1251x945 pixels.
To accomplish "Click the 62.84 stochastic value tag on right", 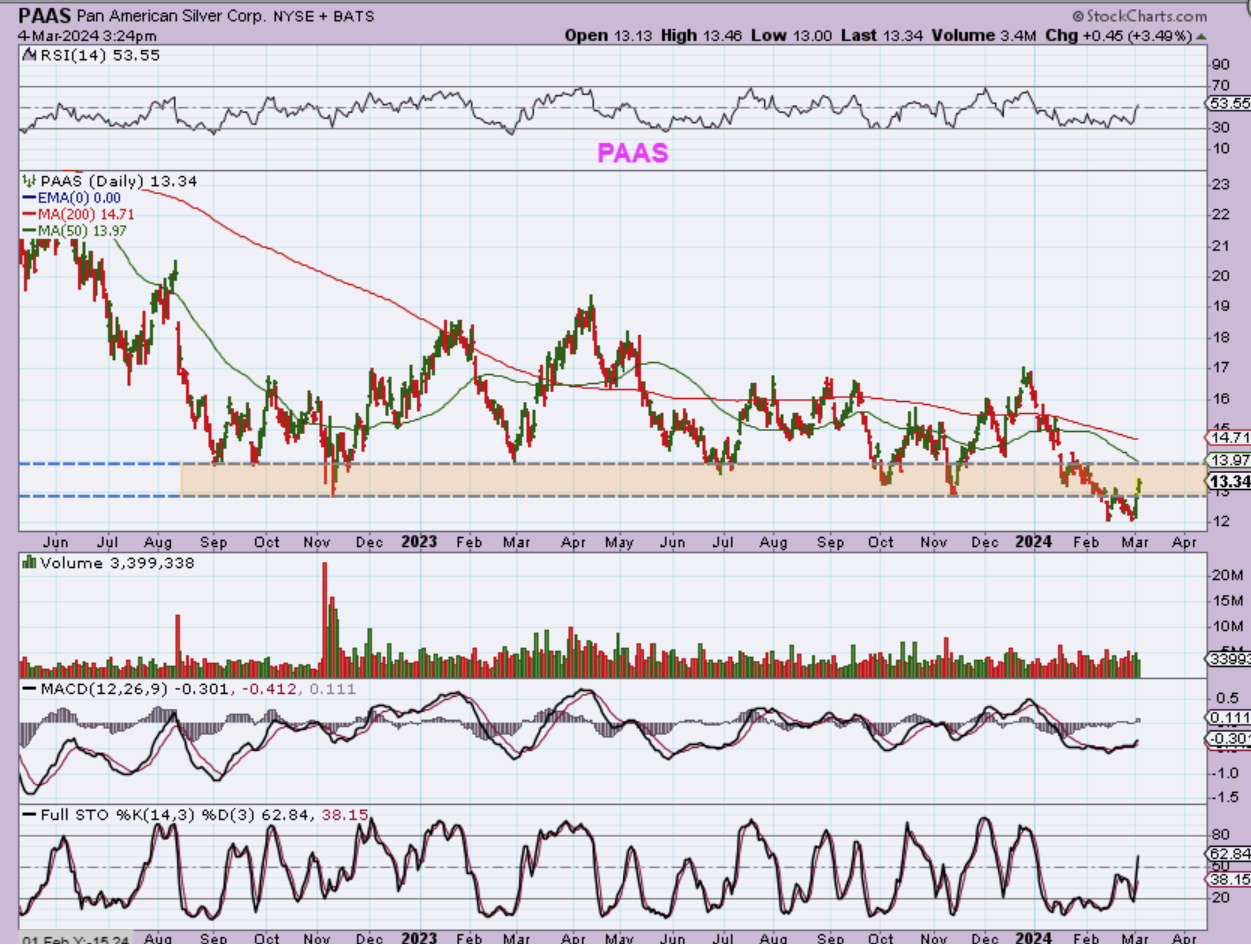I will 1227,854.
